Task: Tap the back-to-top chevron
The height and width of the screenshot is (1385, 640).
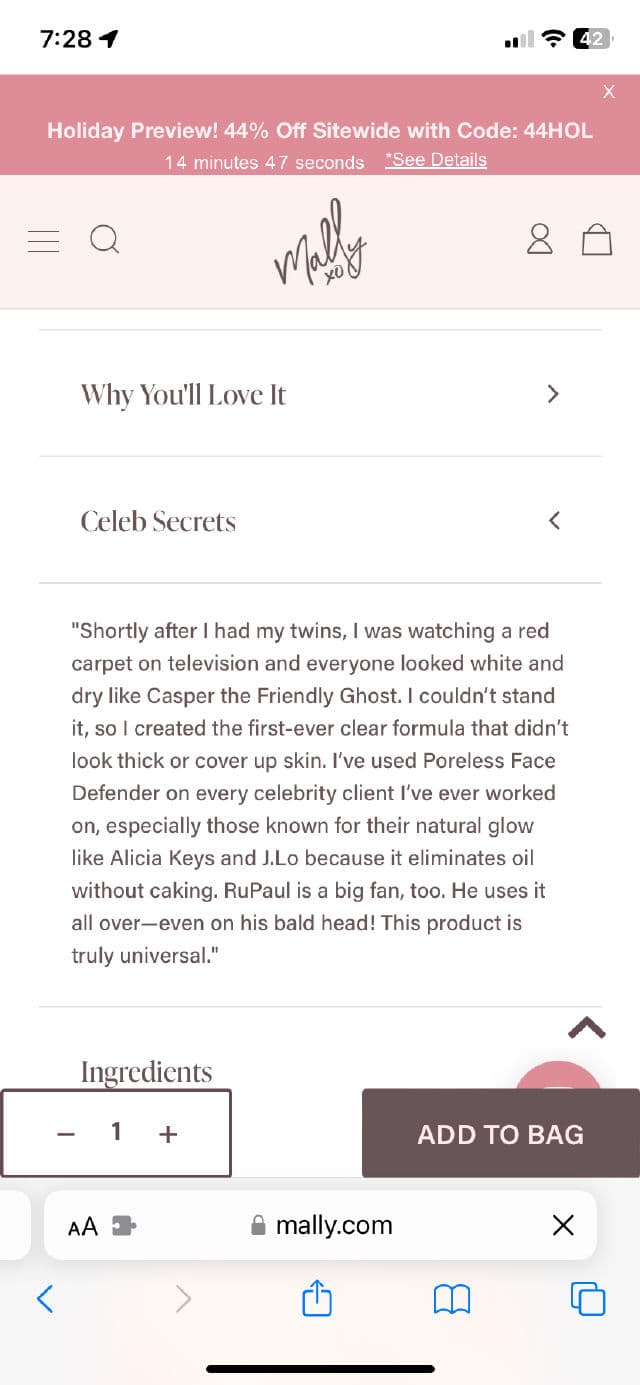Action: (x=587, y=1028)
